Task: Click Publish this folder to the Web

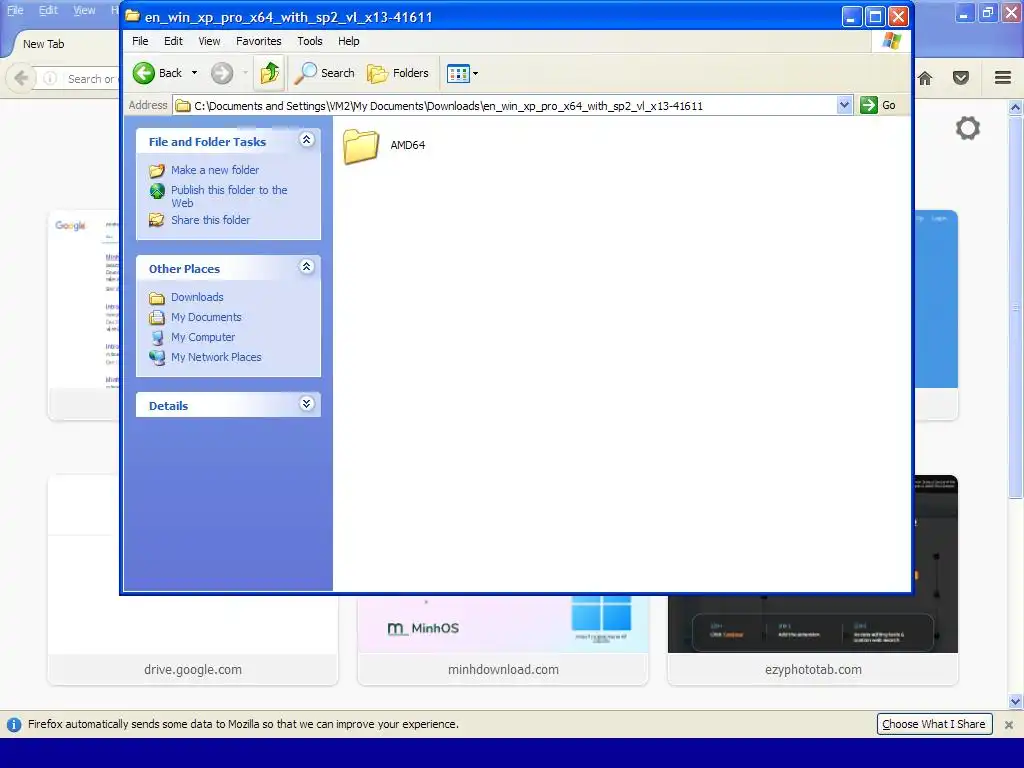Action: pos(229,196)
